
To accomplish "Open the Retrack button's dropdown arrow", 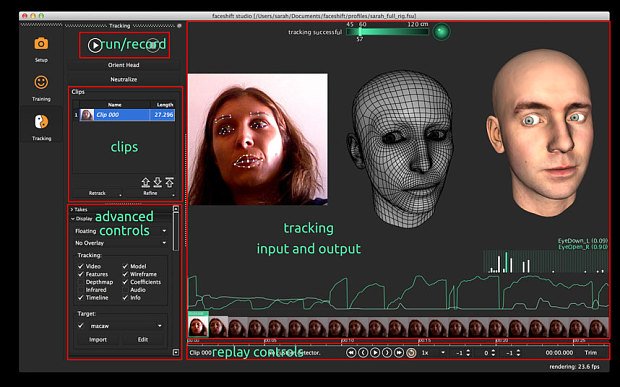I will point(120,194).
